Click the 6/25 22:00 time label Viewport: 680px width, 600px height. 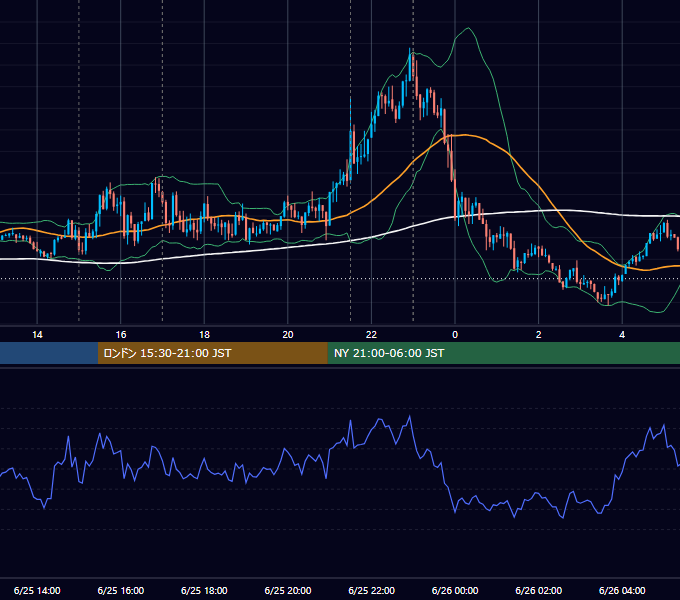[372, 590]
